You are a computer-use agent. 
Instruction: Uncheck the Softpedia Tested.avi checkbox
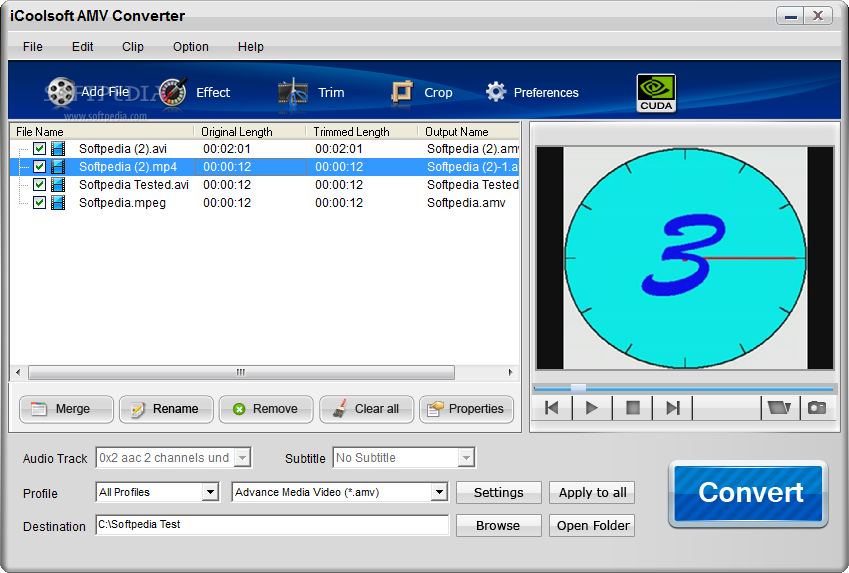[39, 185]
